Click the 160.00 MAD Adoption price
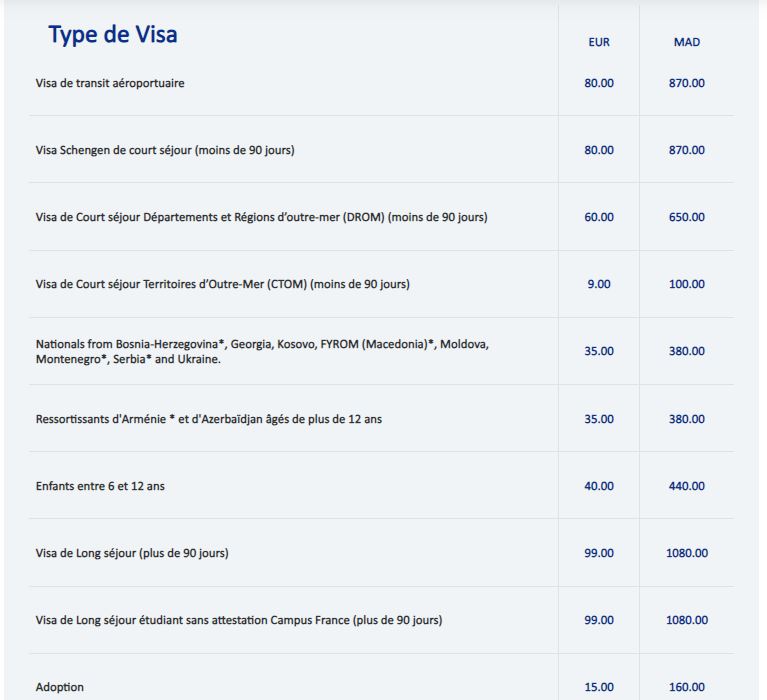The width and height of the screenshot is (767, 700). pyautogui.click(x=687, y=687)
